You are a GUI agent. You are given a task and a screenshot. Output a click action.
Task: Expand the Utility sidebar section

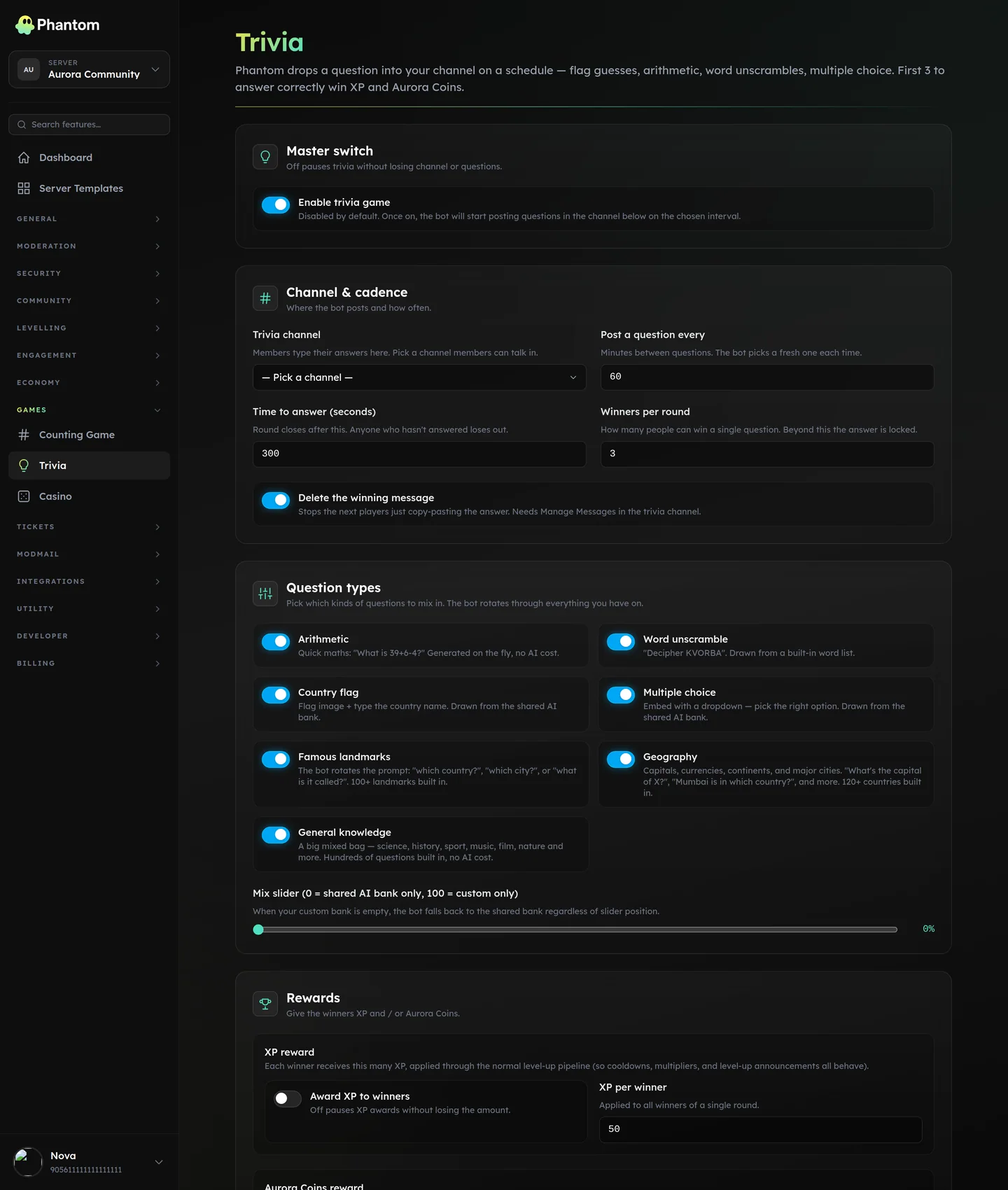(89, 609)
